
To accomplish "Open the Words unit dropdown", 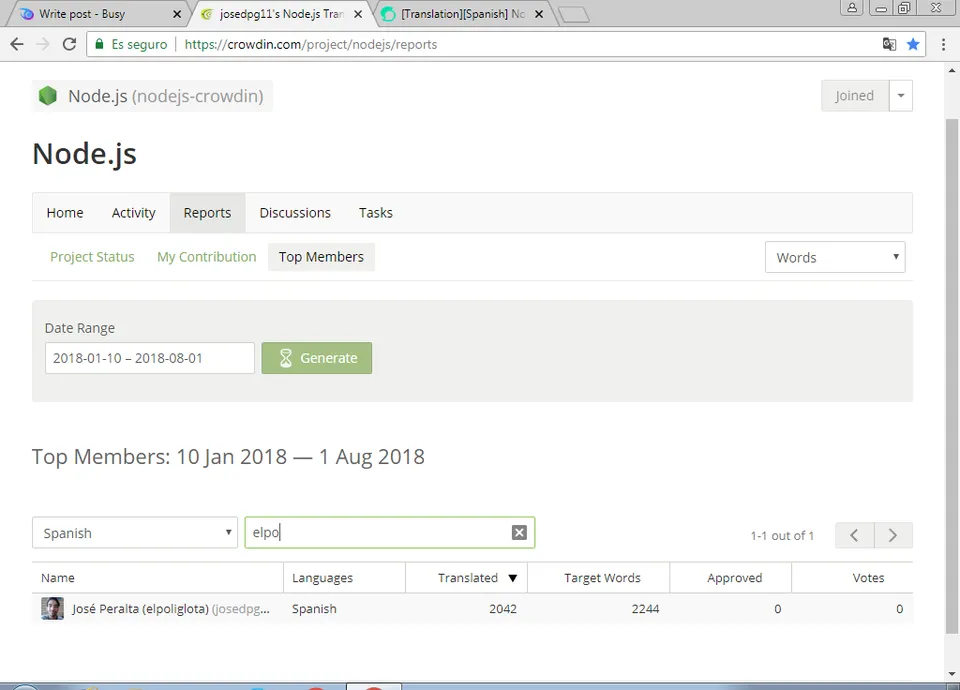I will point(835,257).
